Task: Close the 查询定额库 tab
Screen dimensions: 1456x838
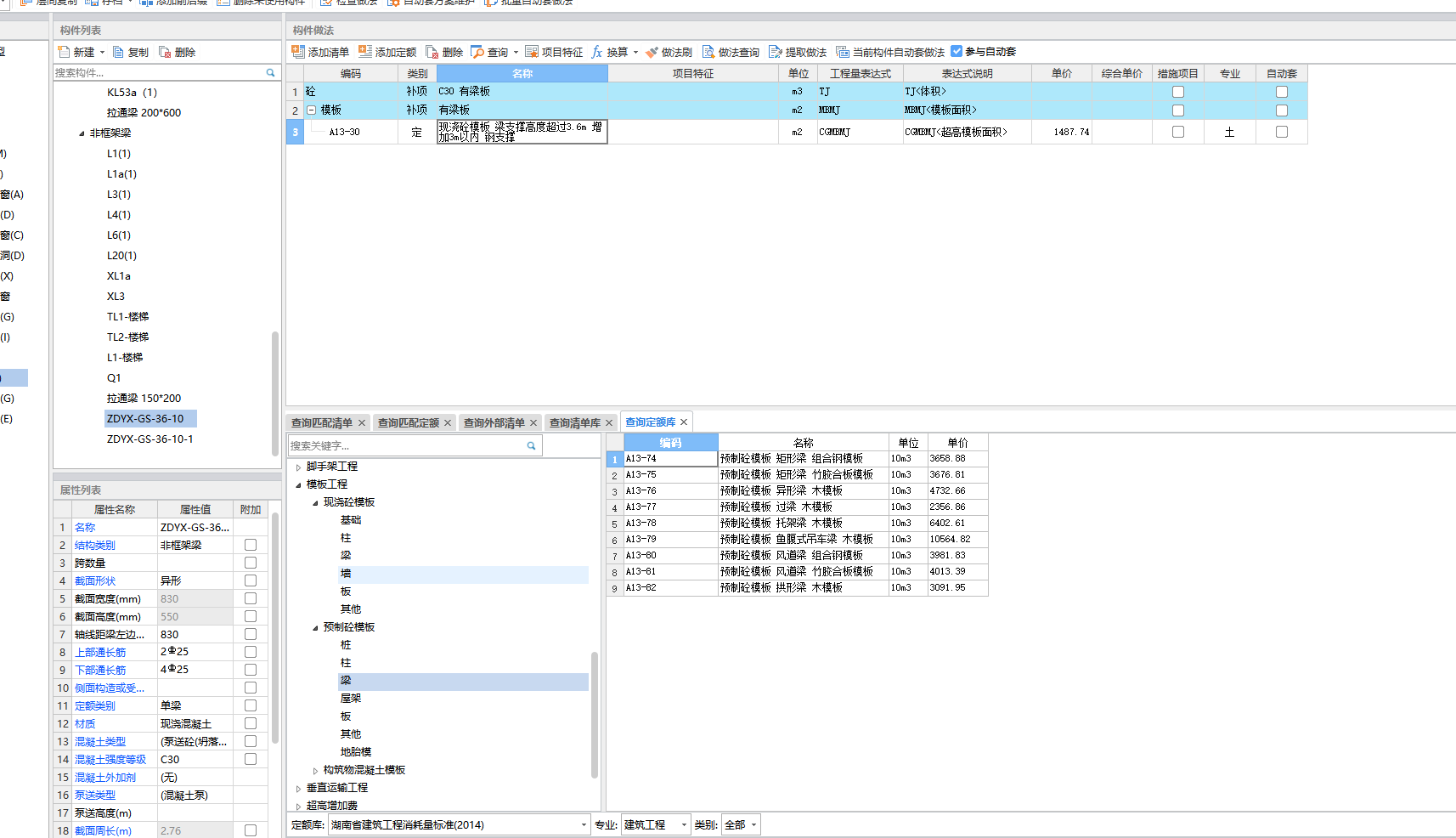Action: point(684,422)
